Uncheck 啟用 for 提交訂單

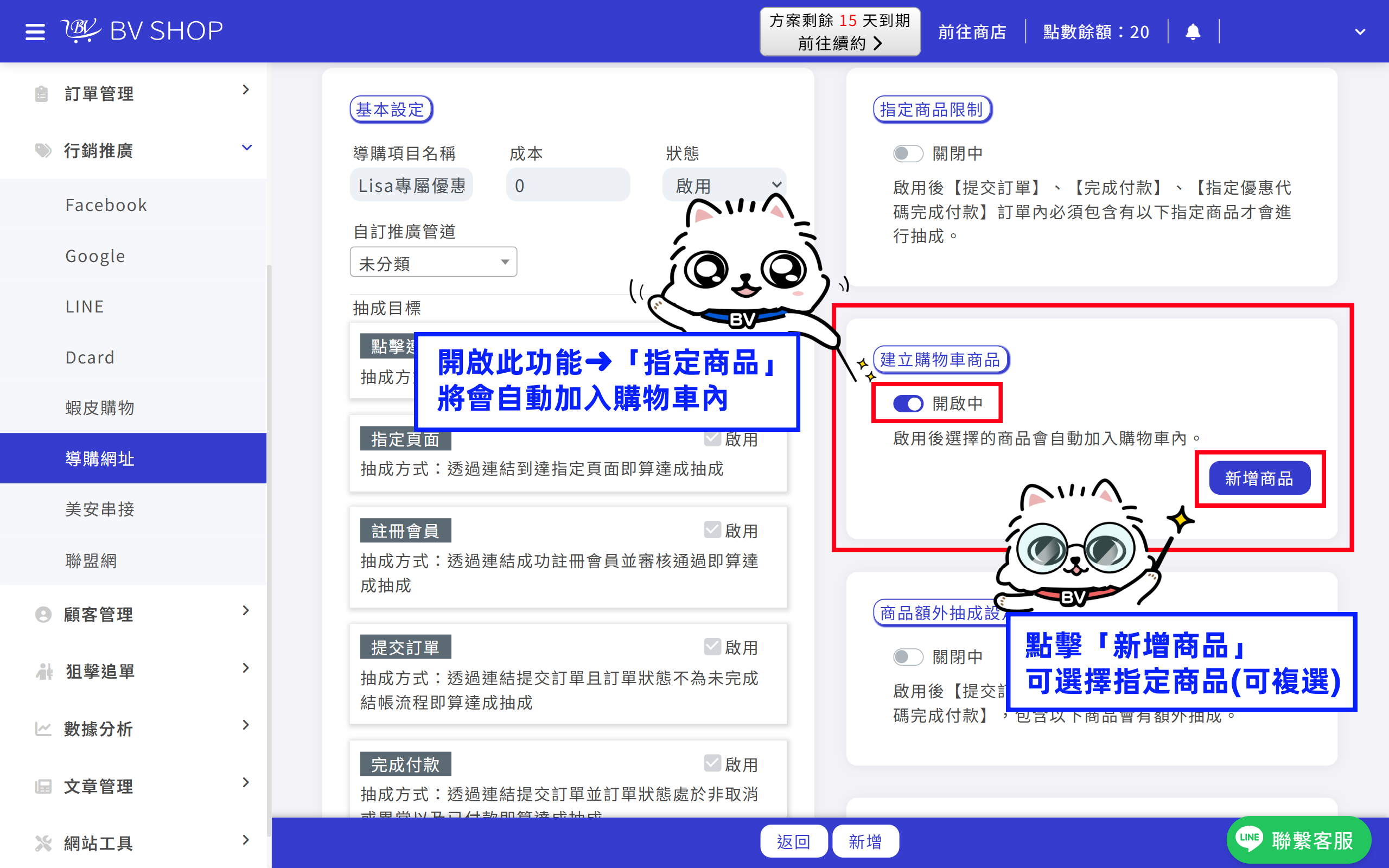coord(712,647)
